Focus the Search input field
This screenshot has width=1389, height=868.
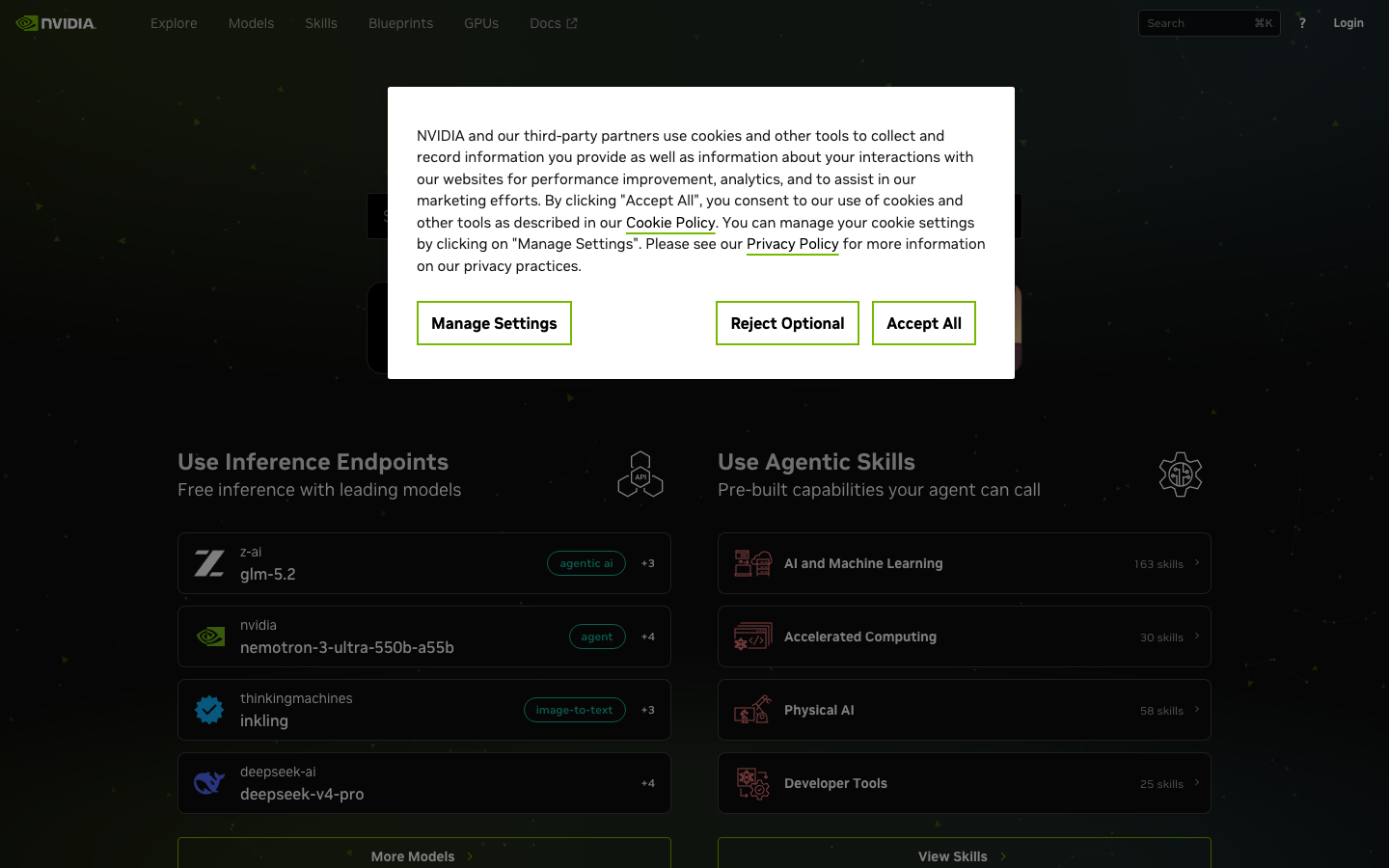click(x=1209, y=23)
